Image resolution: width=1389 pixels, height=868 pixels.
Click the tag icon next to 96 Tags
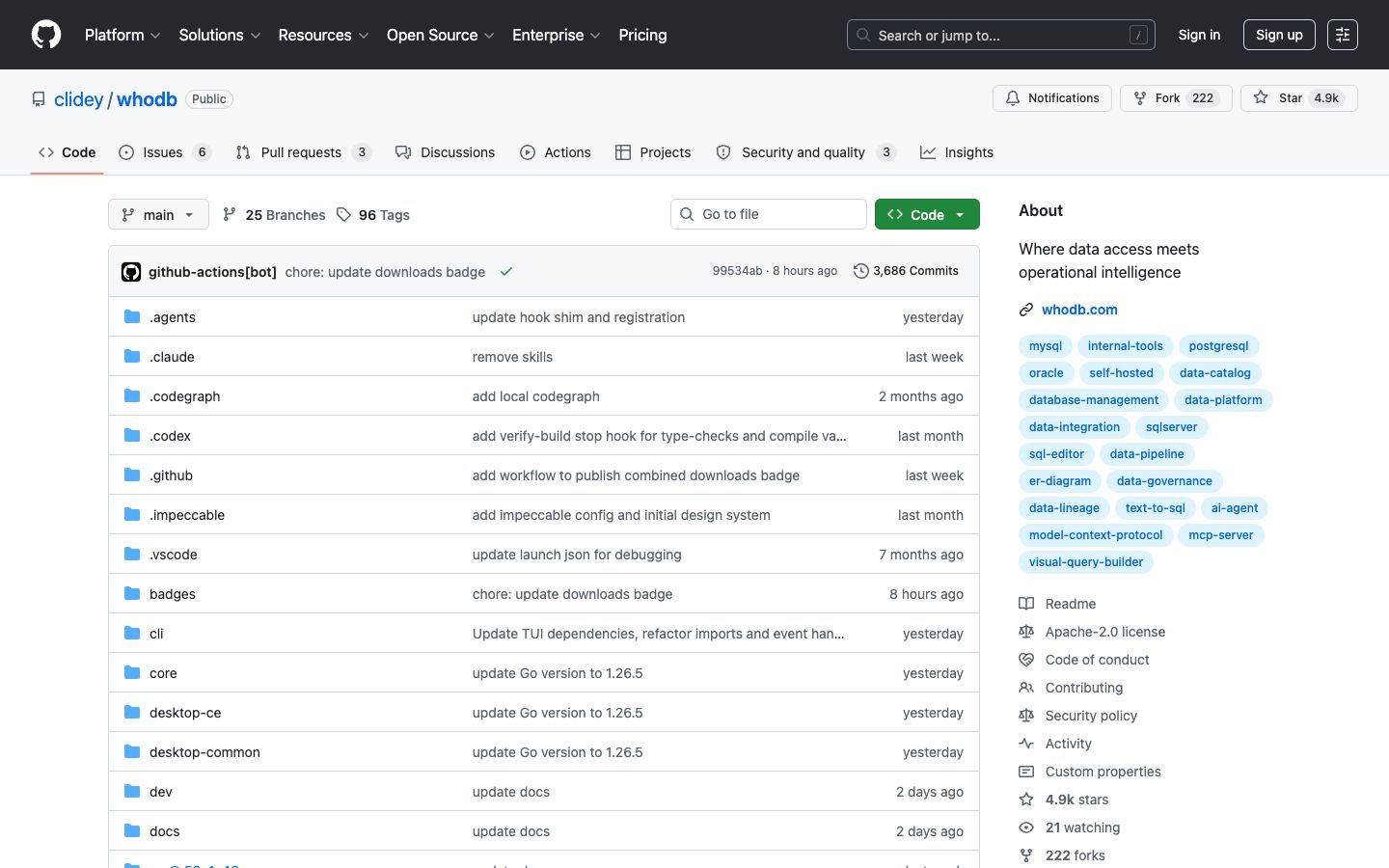pyautogui.click(x=344, y=214)
